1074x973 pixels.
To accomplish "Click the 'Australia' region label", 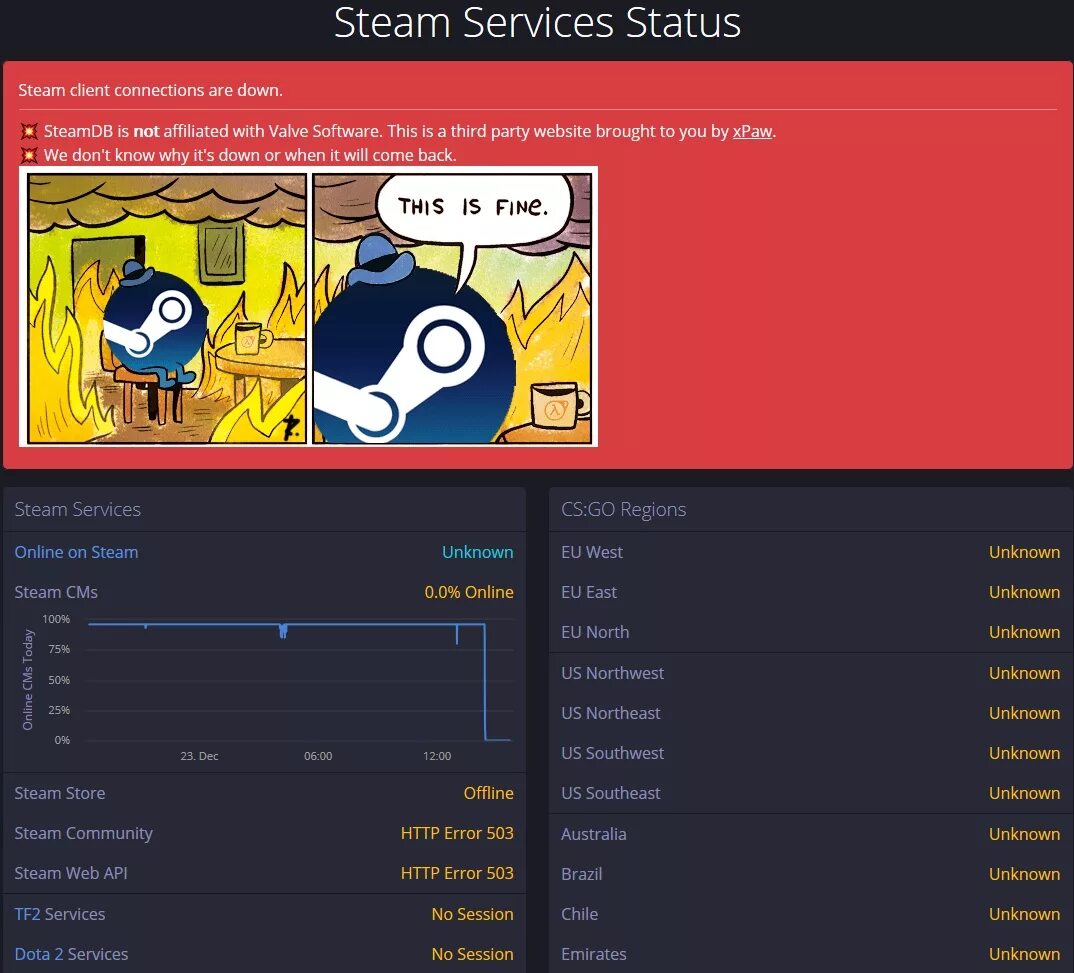I will coord(593,834).
